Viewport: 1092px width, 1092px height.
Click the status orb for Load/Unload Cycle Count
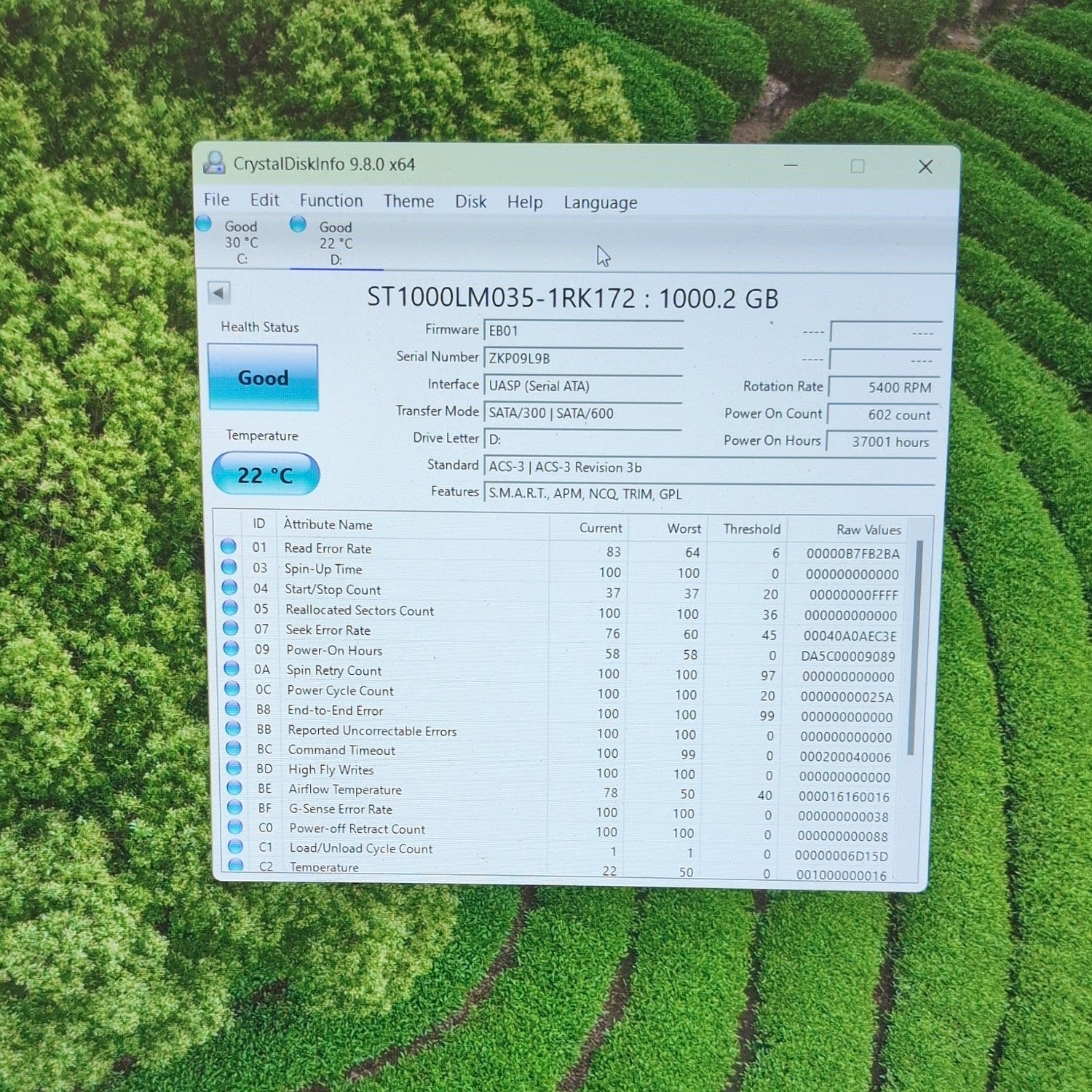point(235,846)
